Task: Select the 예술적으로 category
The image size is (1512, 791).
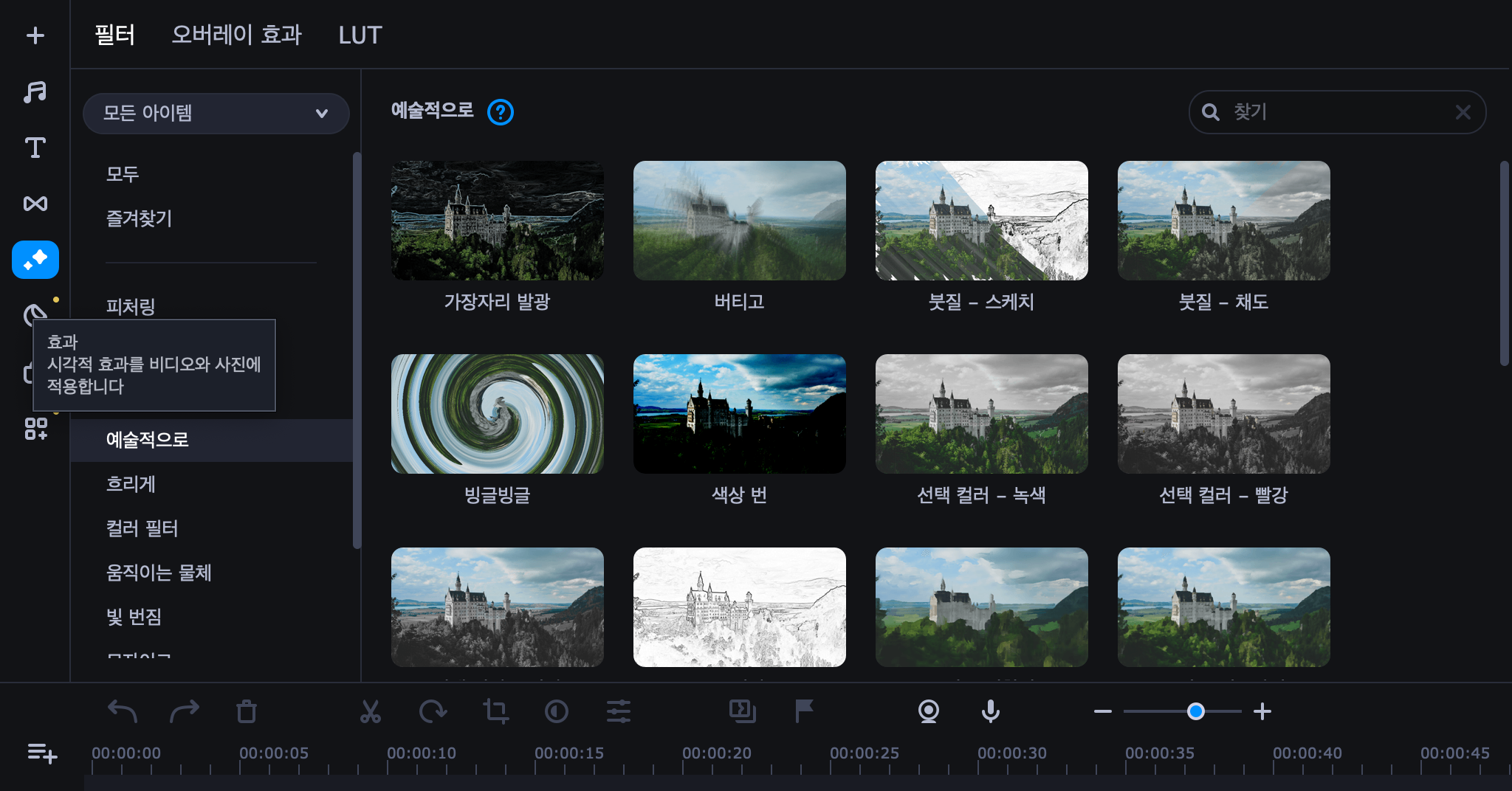Action: click(x=211, y=441)
